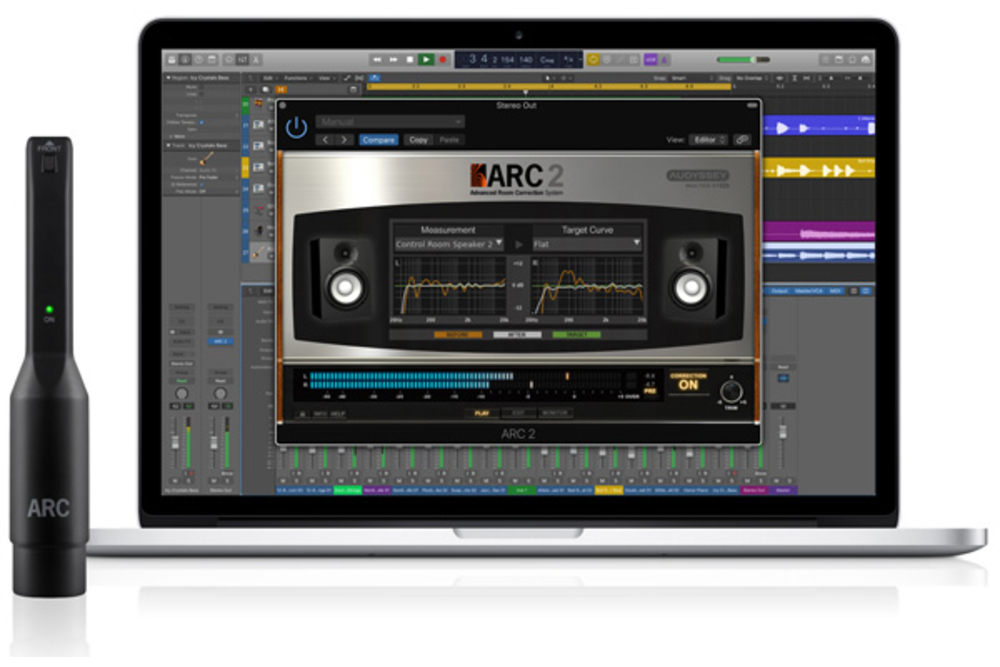Viewport: 1000px width, 667px height.
Task: Select the MONITOR mode tab in ARC 2
Action: pyautogui.click(x=555, y=413)
